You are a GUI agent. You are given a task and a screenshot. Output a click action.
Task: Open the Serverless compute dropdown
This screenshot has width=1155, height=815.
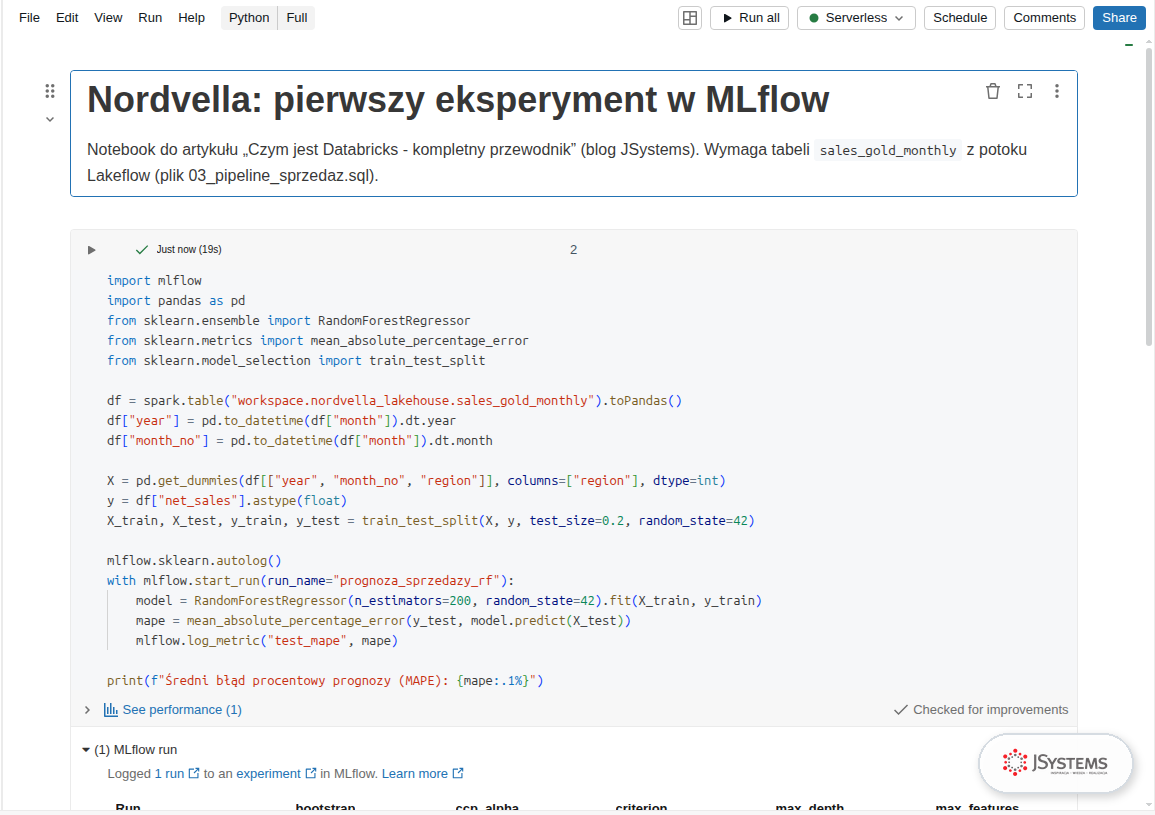coord(856,18)
